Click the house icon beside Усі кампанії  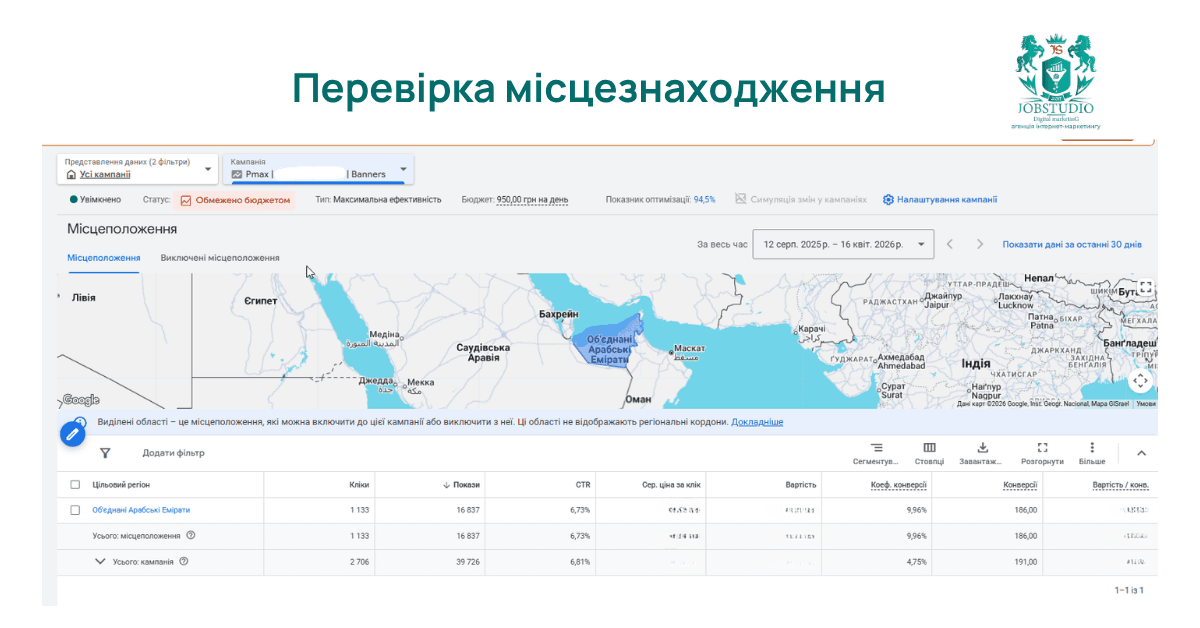pos(71,174)
